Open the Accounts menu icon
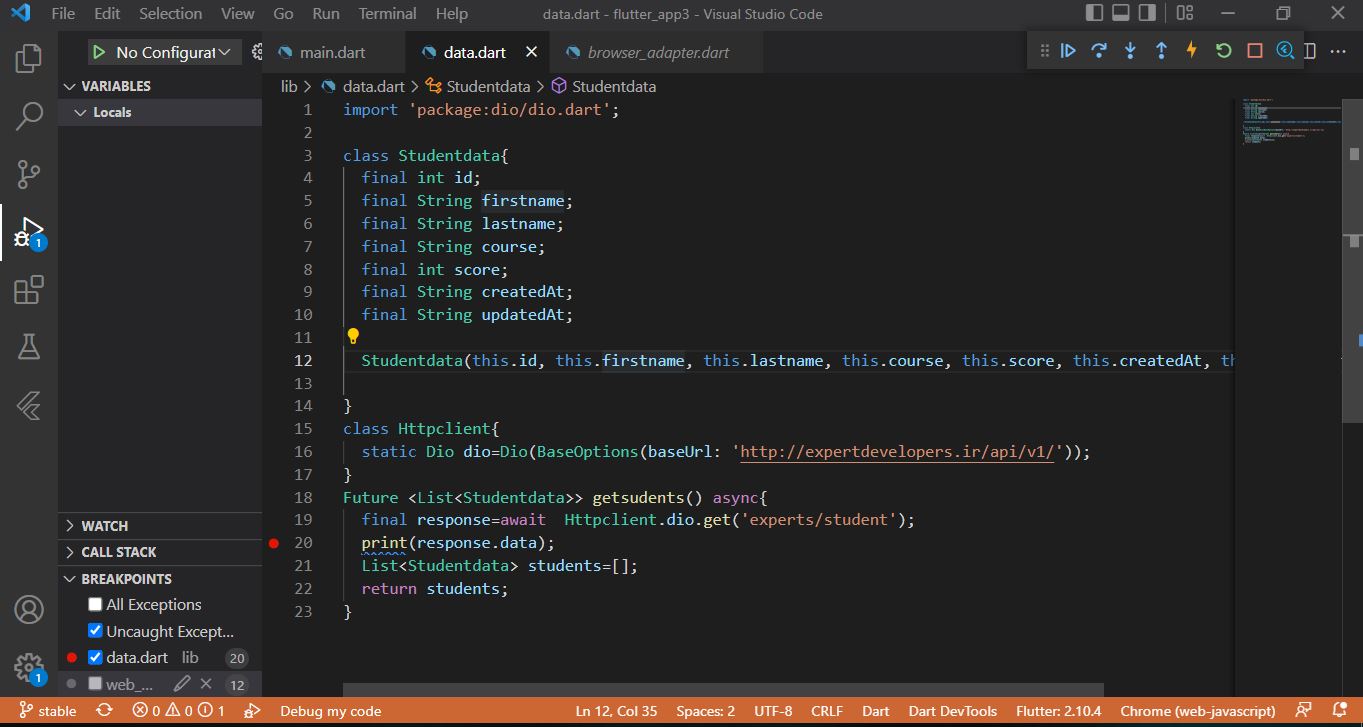The image size is (1363, 727). coord(29,609)
